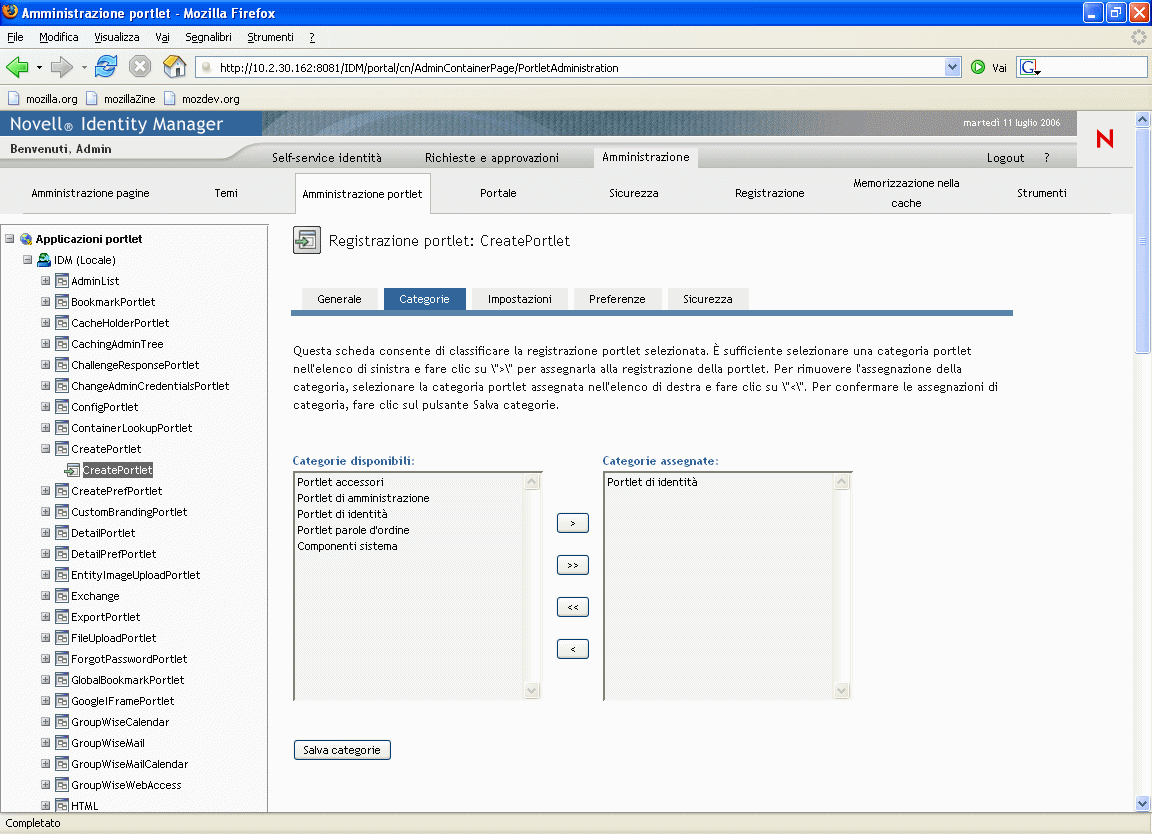Screen dimensions: 1152x834
Task: Click the DetailPortlet tree icon
Action: (62, 533)
